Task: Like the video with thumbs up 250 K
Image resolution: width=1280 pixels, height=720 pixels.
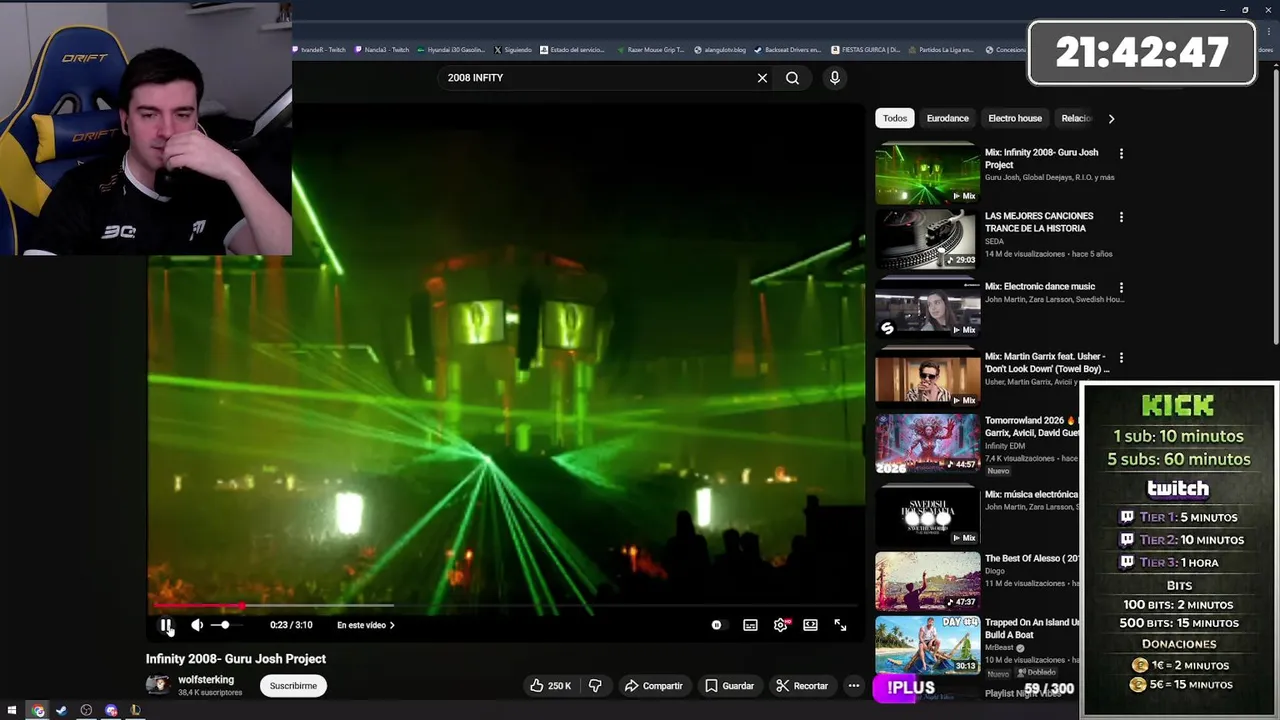Action: click(x=551, y=686)
